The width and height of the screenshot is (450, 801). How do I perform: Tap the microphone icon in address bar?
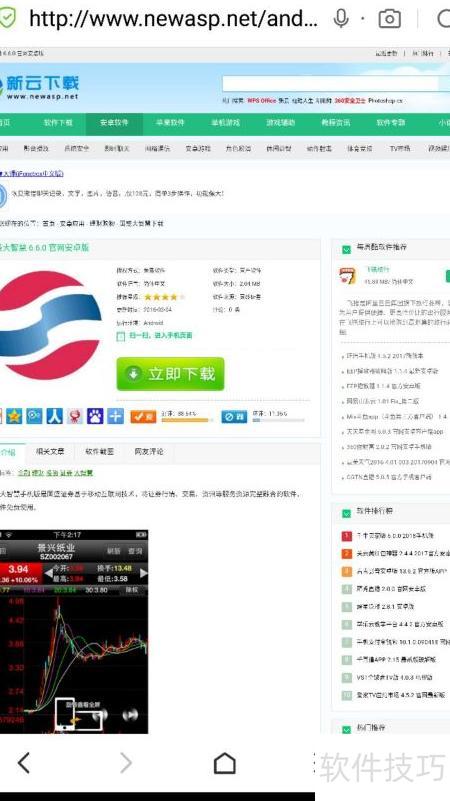point(341,19)
